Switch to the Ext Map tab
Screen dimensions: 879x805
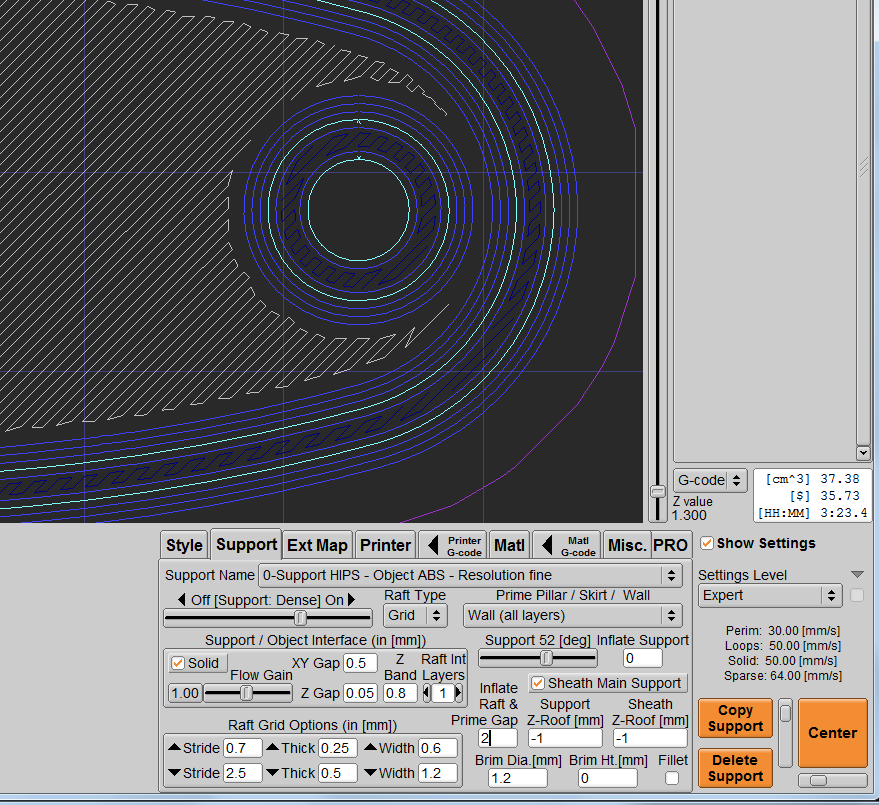[x=317, y=545]
